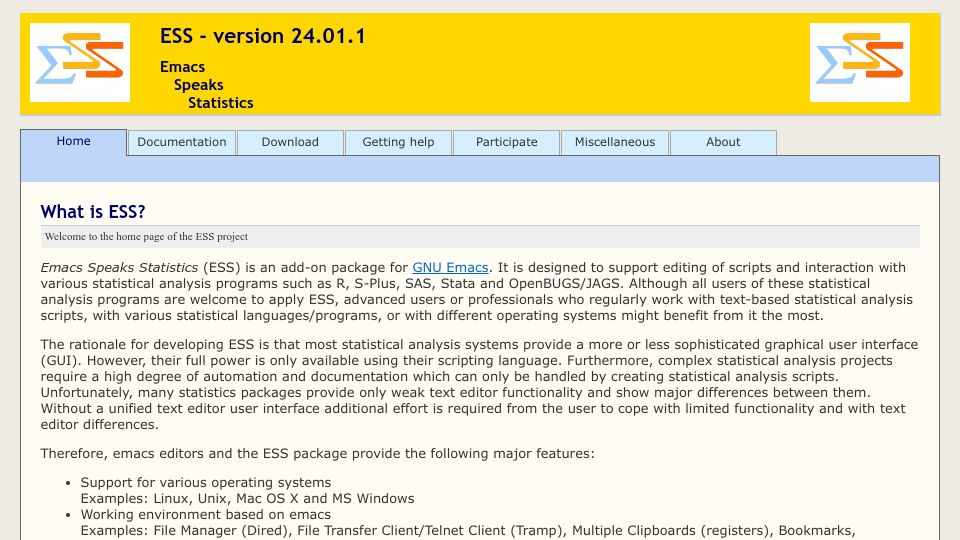Go to the Participate tab
960x540 pixels.
coord(506,142)
